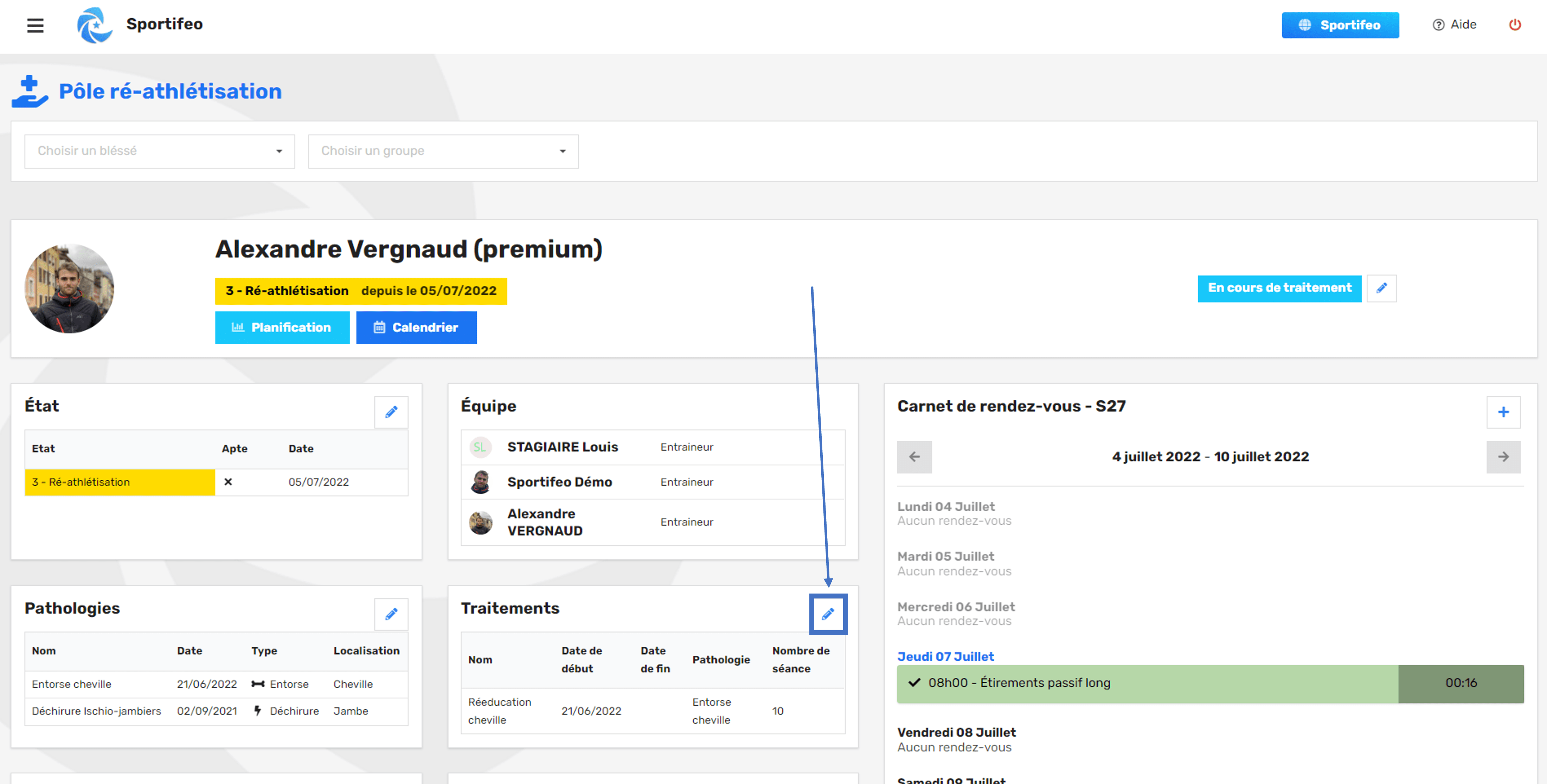The width and height of the screenshot is (1547, 784).
Task: Select Jeudi 07 Juillet day heading
Action: pos(945,657)
